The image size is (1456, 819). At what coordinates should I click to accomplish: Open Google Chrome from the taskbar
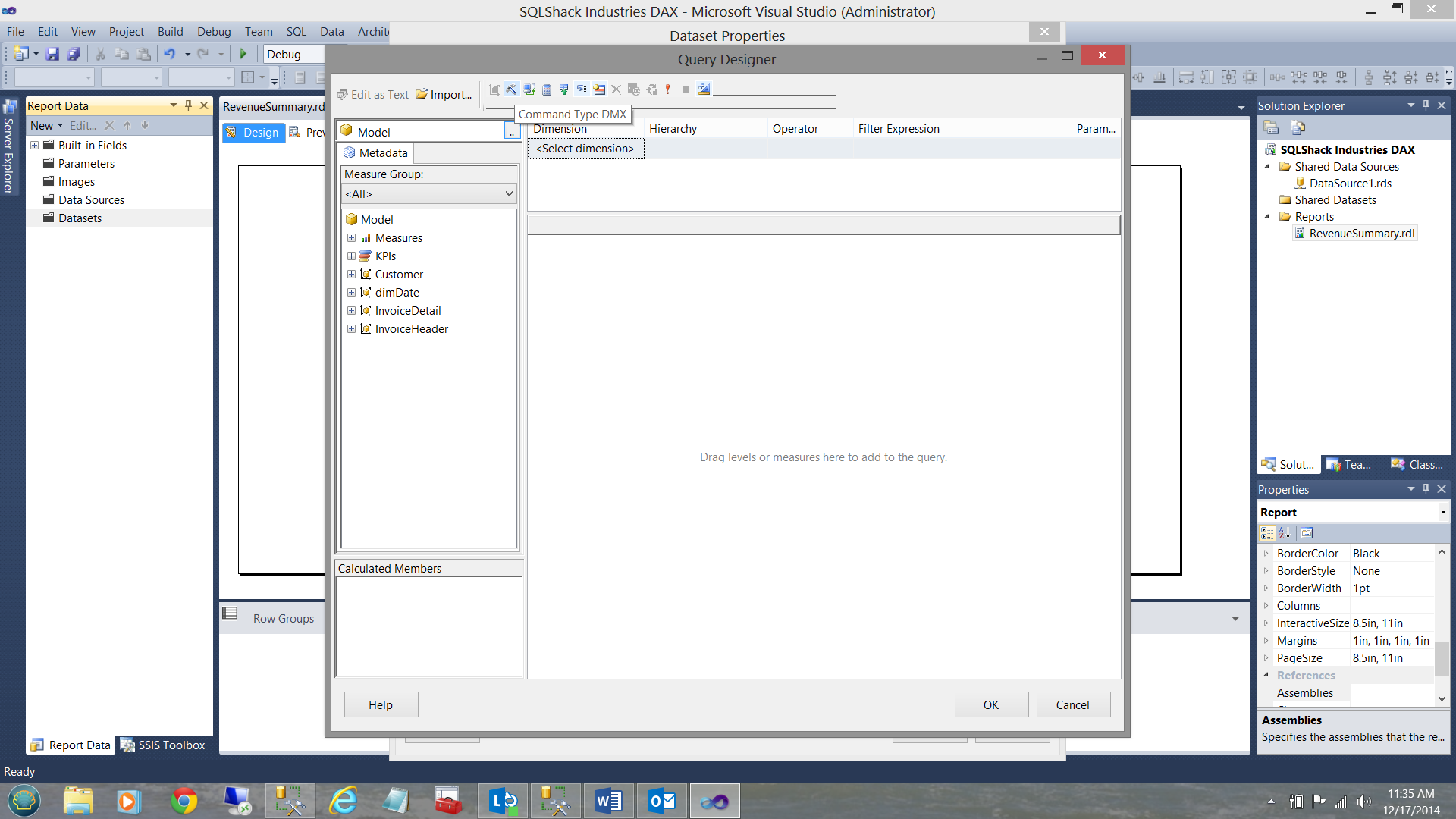184,801
